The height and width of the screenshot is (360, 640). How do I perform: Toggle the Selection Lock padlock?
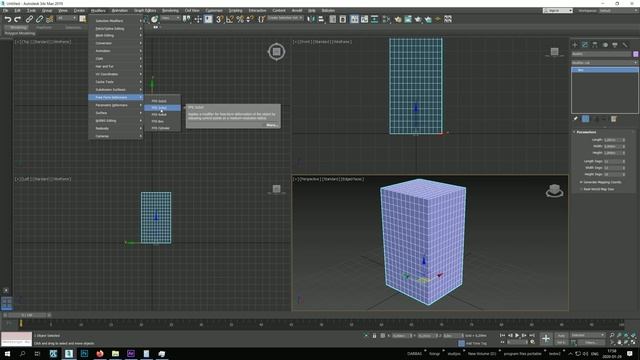pos(374,336)
